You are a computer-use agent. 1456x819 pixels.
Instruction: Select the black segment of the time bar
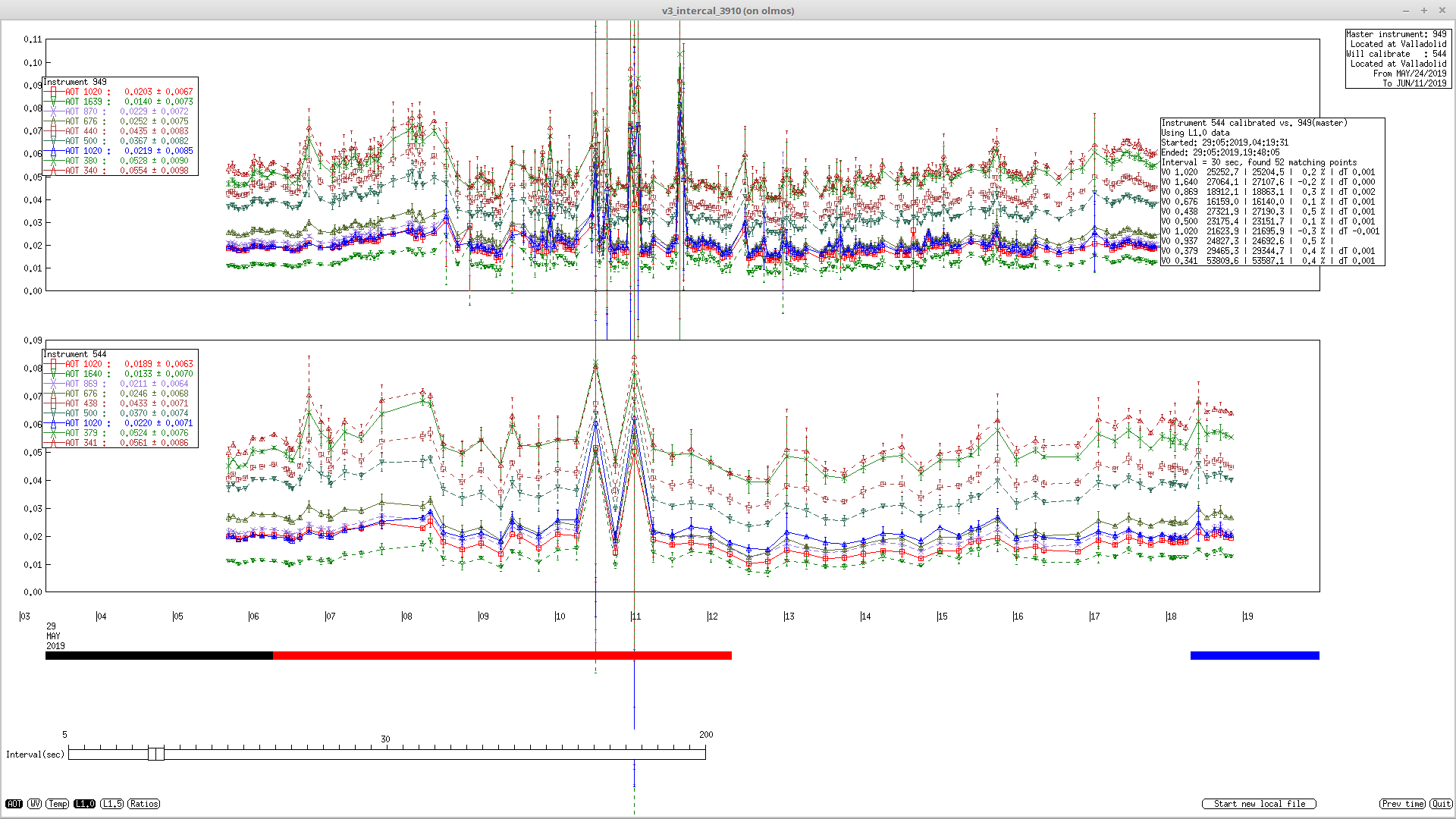[159, 655]
